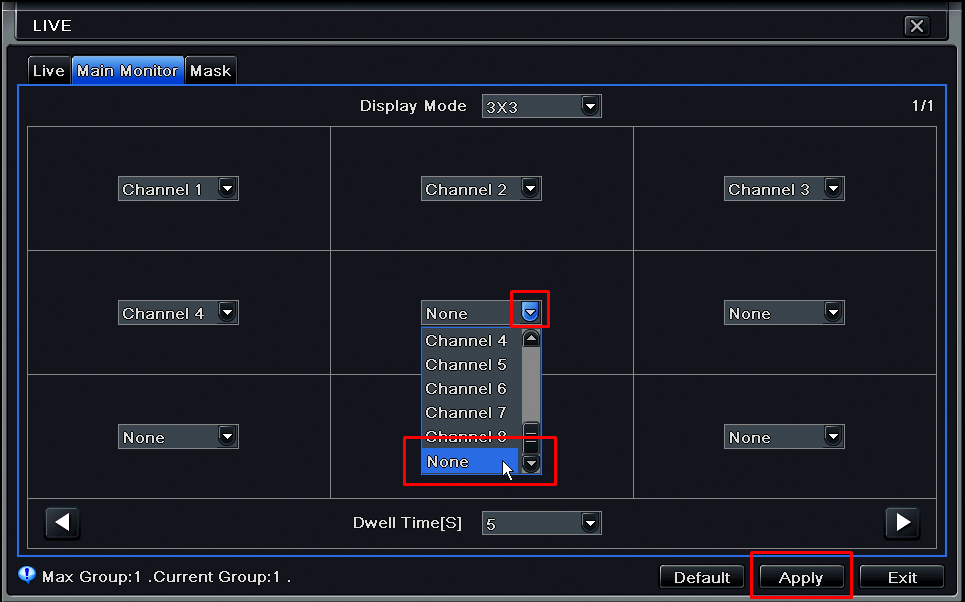Open the Display Mode 3X3 dropdown

coord(541,106)
